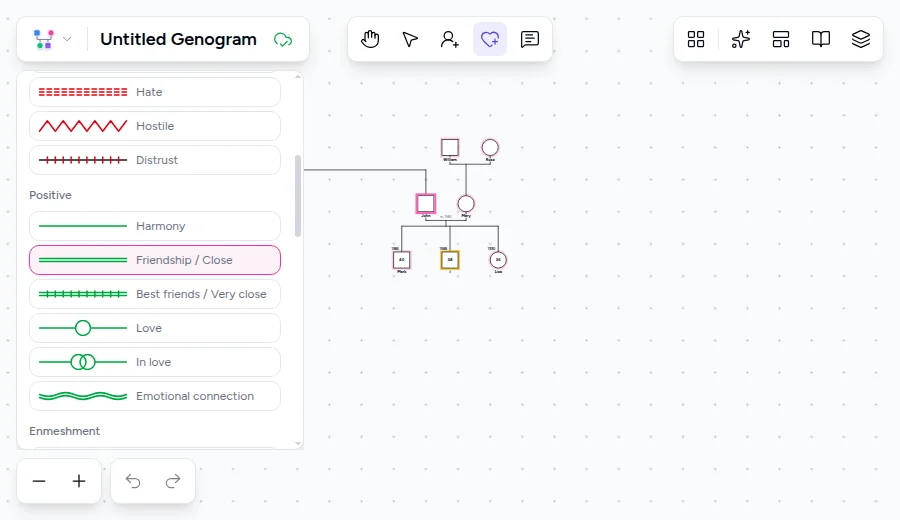This screenshot has height=520, width=900.
Task: Click the AI sparkle icon
Action: click(740, 39)
